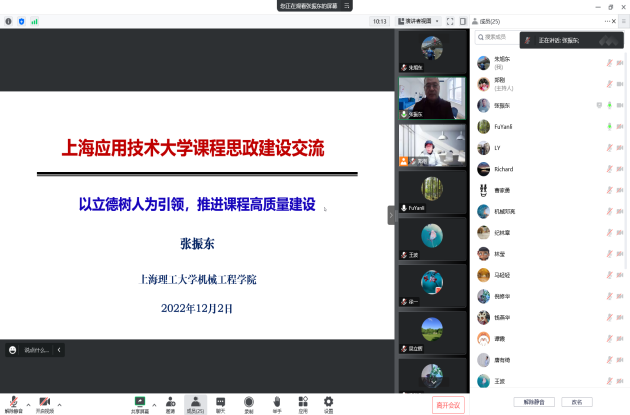
Task: Select the video tile of 张振东
Action: 432,98
